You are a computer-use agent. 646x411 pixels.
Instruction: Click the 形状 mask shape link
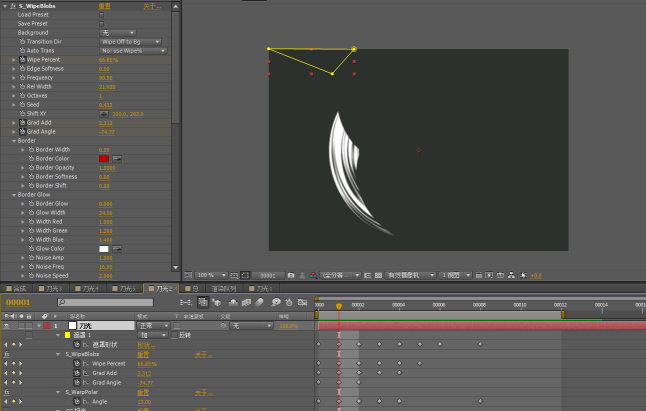[x=146, y=345]
